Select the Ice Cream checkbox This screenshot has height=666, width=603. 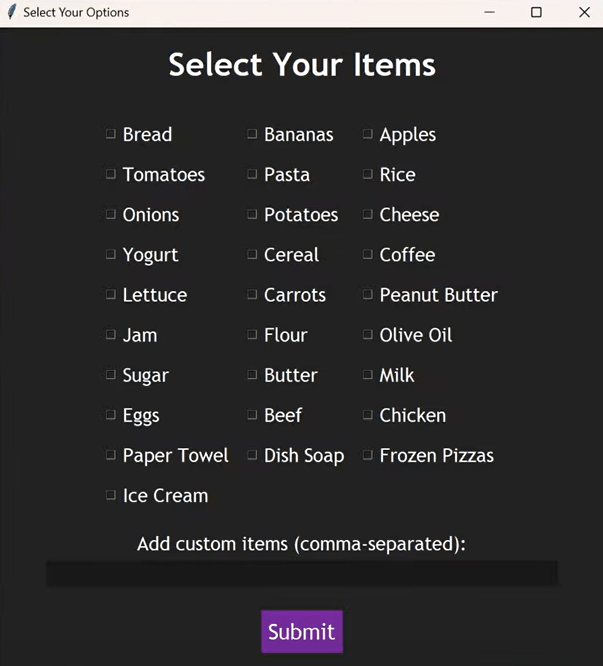111,495
